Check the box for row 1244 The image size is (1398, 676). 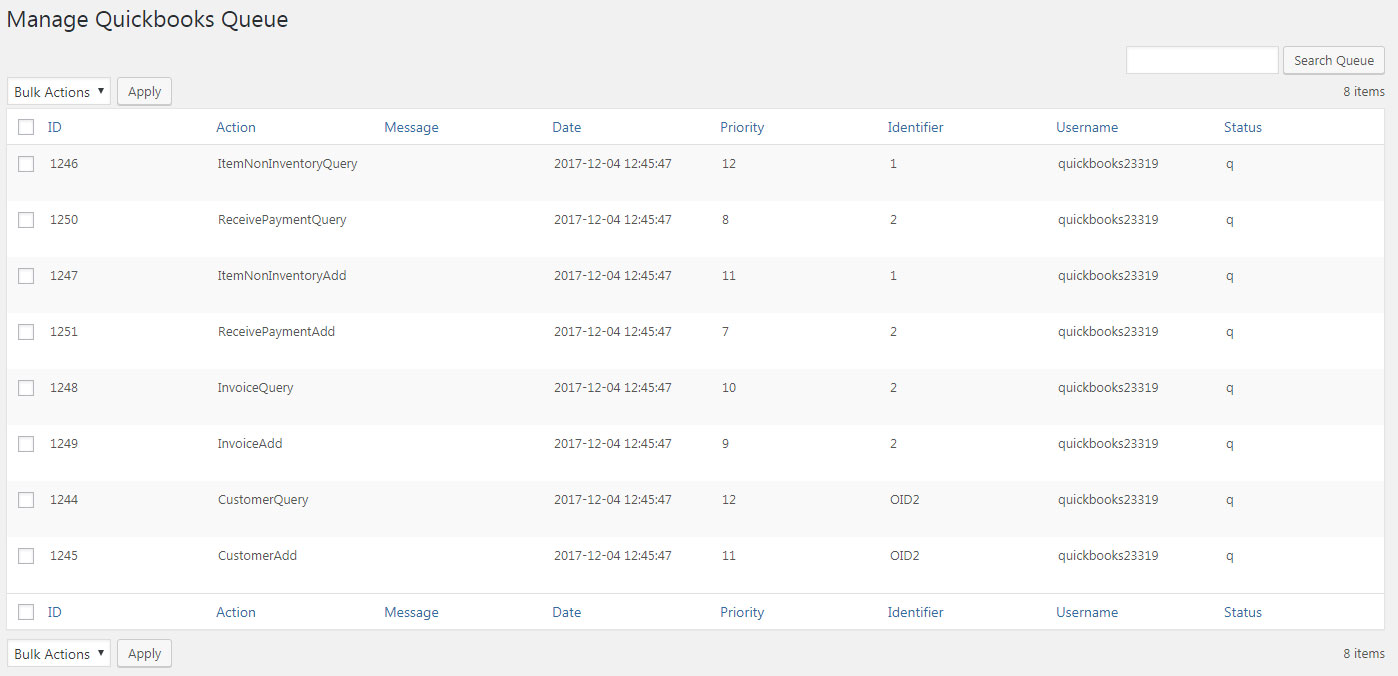(26, 499)
